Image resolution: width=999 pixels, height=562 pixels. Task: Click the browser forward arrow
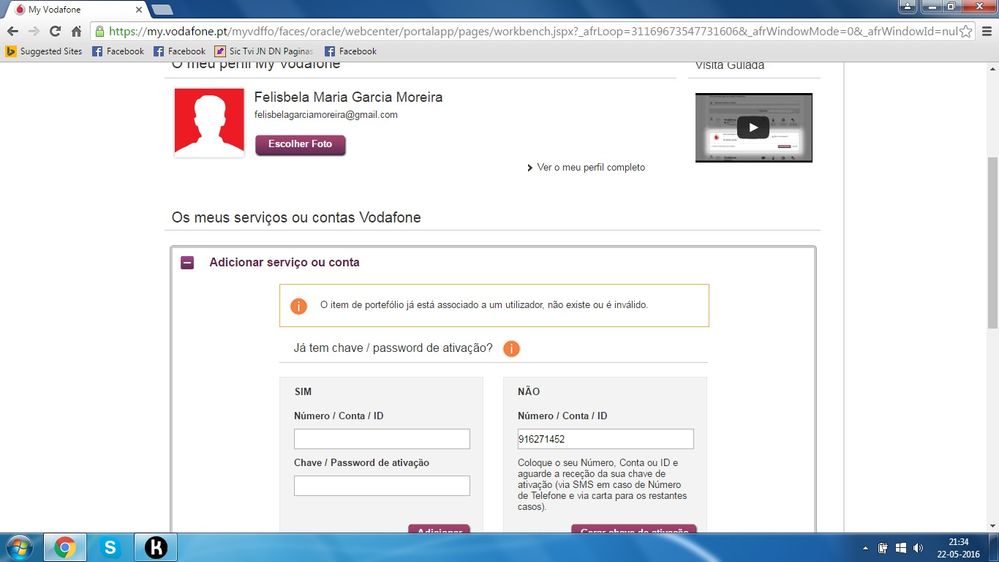coord(34,31)
